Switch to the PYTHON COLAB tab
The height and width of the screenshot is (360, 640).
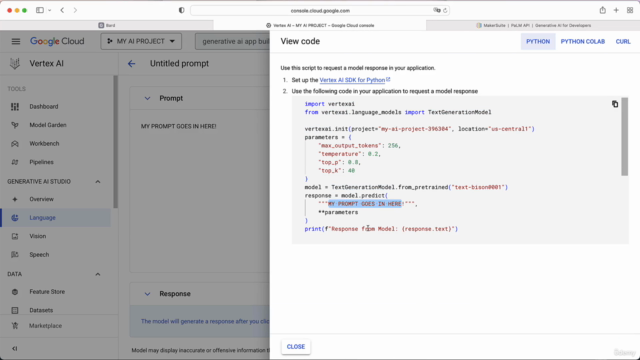click(x=582, y=42)
